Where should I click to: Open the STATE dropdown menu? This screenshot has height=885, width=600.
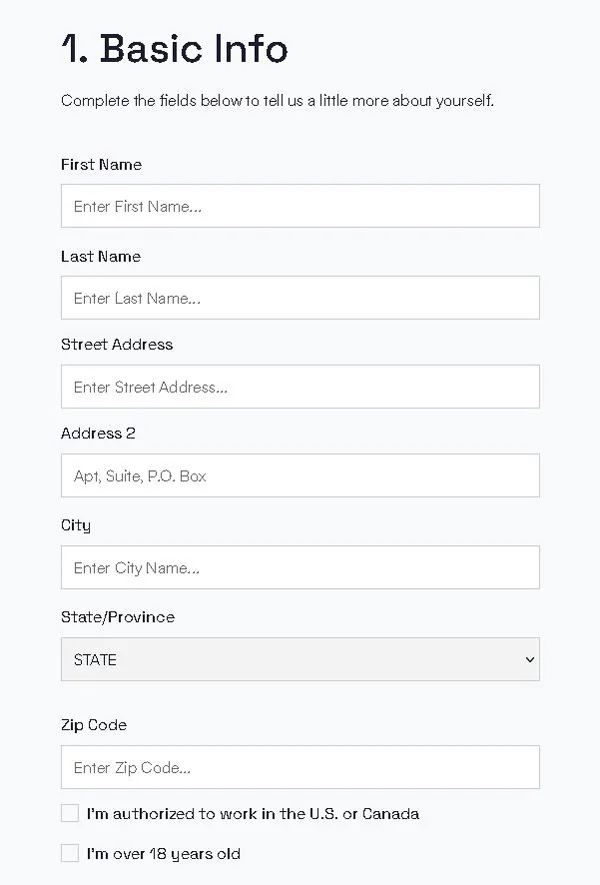tap(300, 660)
